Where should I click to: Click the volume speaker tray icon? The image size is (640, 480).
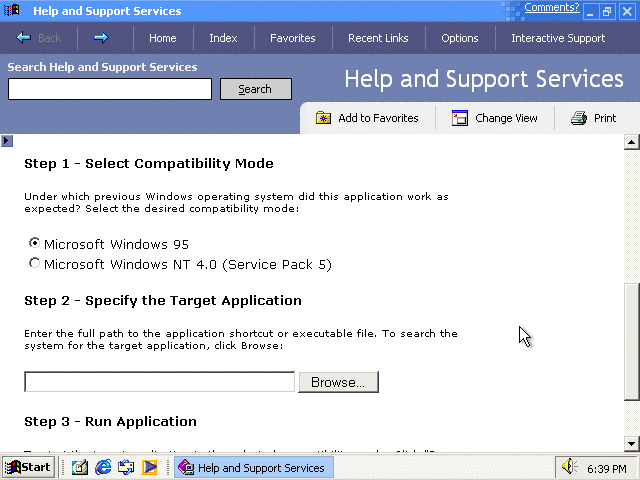(x=569, y=467)
